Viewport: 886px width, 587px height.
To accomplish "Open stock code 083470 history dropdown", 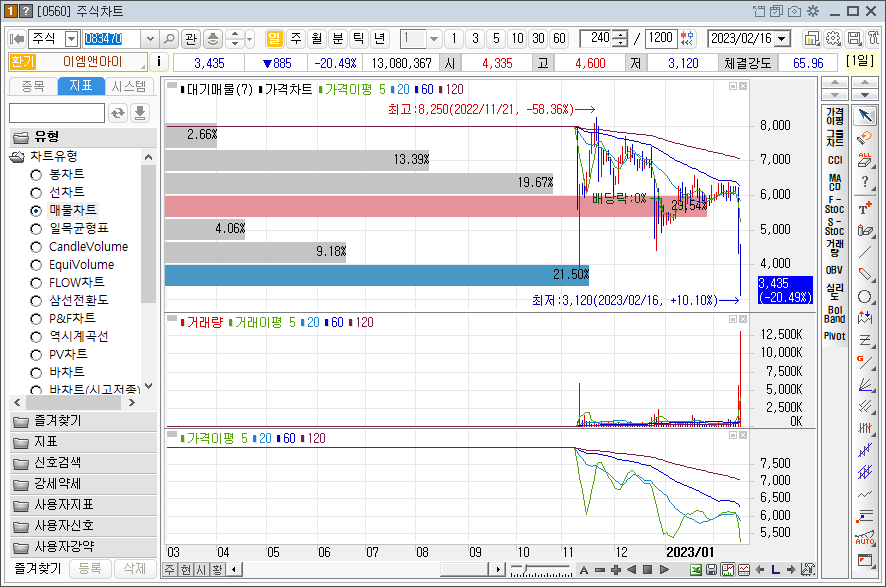I will 150,38.
